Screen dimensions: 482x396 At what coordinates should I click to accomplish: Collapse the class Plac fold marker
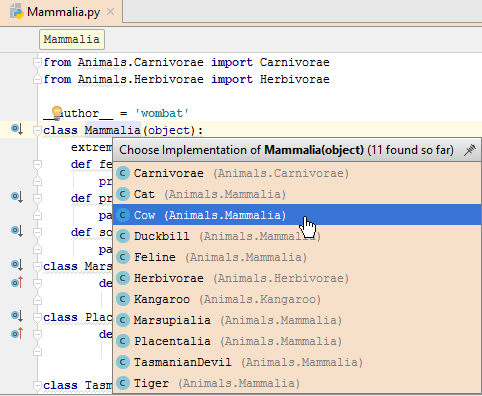37,317
